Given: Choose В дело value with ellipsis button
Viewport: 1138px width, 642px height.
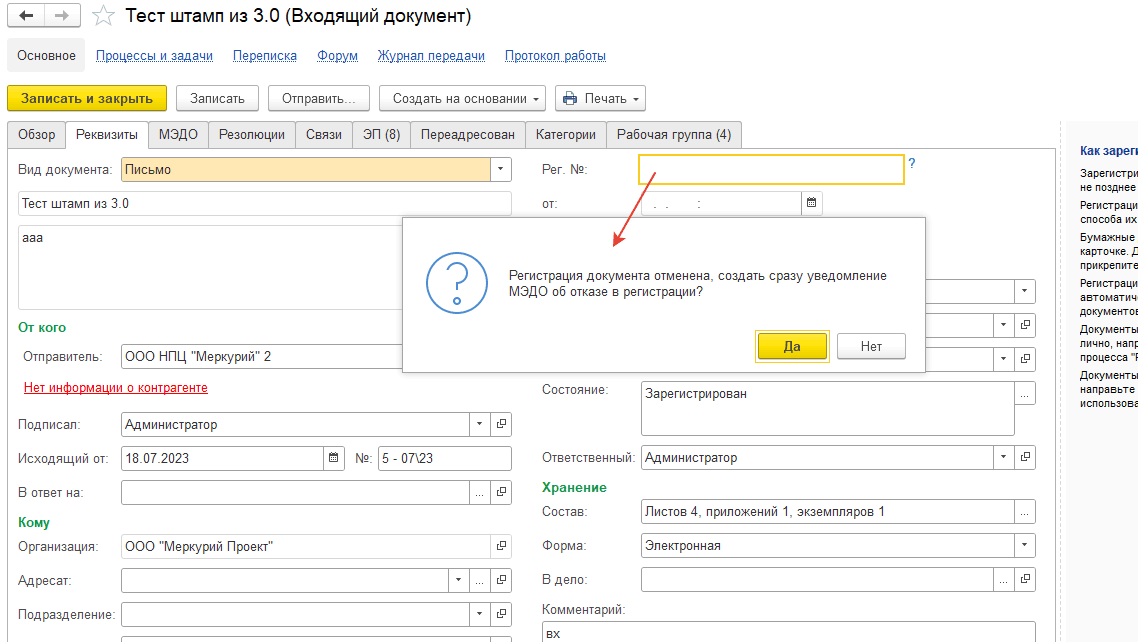Looking at the screenshot, I should [1004, 579].
